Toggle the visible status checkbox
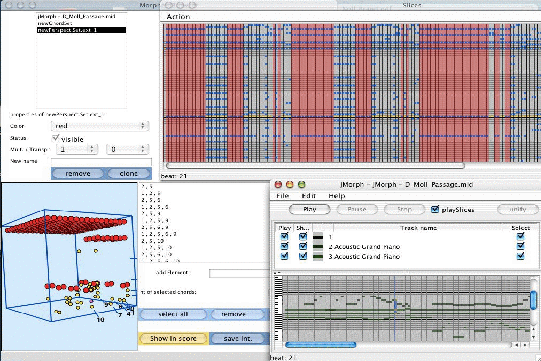Image resolution: width=541 pixels, height=361 pixels. 55,138
